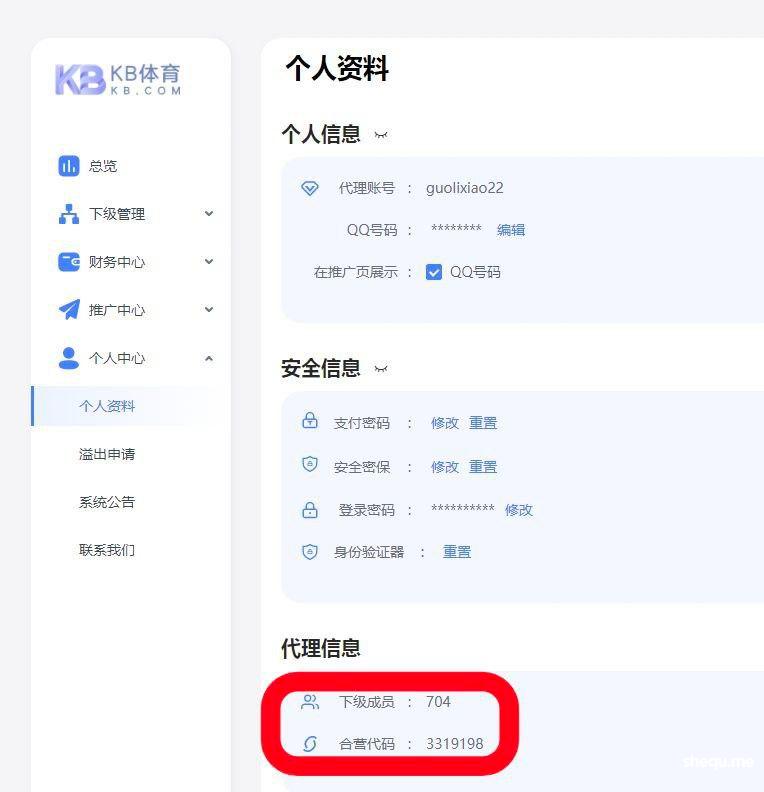Click the 合营代码 link icon
Image resolution: width=764 pixels, height=792 pixels.
pyautogui.click(x=310, y=744)
